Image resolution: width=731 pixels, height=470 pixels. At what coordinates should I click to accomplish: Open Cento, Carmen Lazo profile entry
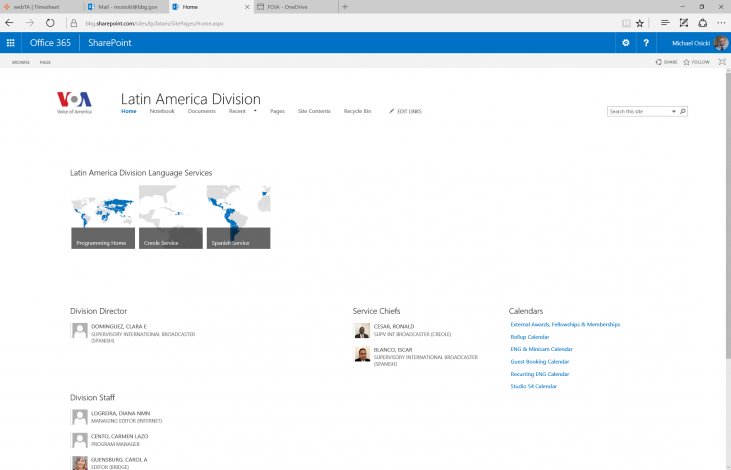tap(119, 436)
